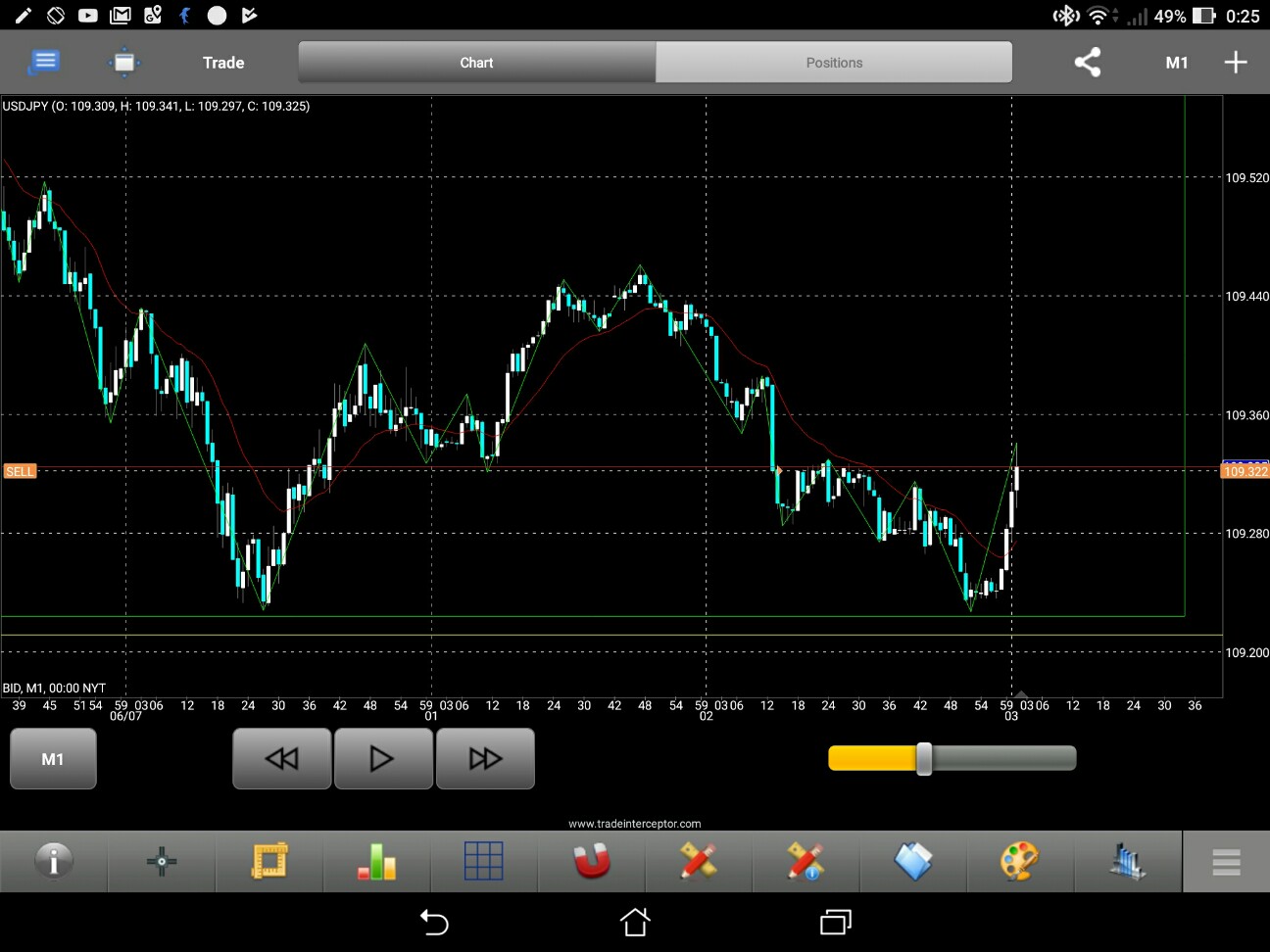The width and height of the screenshot is (1270, 952).
Task: Tap the Android recent apps button
Action: click(x=836, y=922)
